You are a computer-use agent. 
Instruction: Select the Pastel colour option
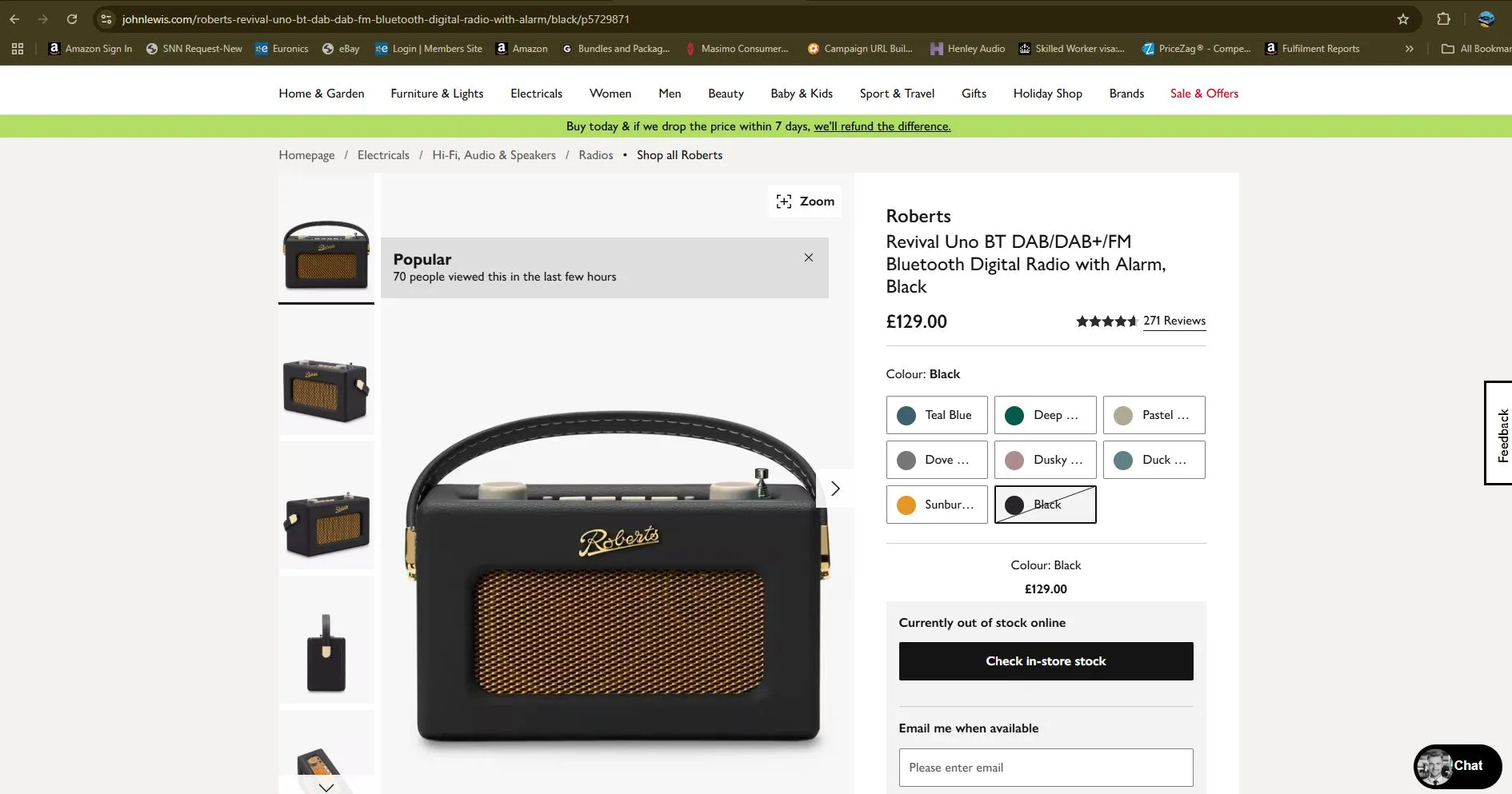coord(1154,415)
